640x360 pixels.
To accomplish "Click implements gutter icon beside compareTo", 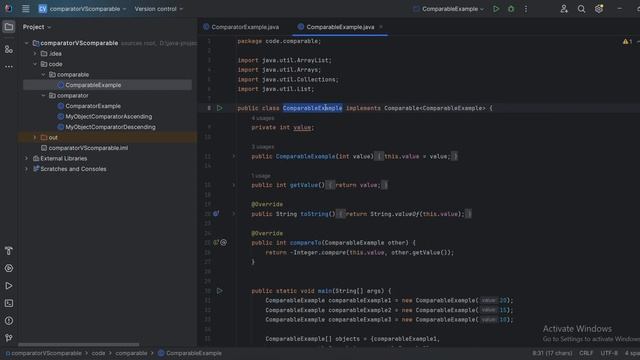I will (x=216, y=242).
